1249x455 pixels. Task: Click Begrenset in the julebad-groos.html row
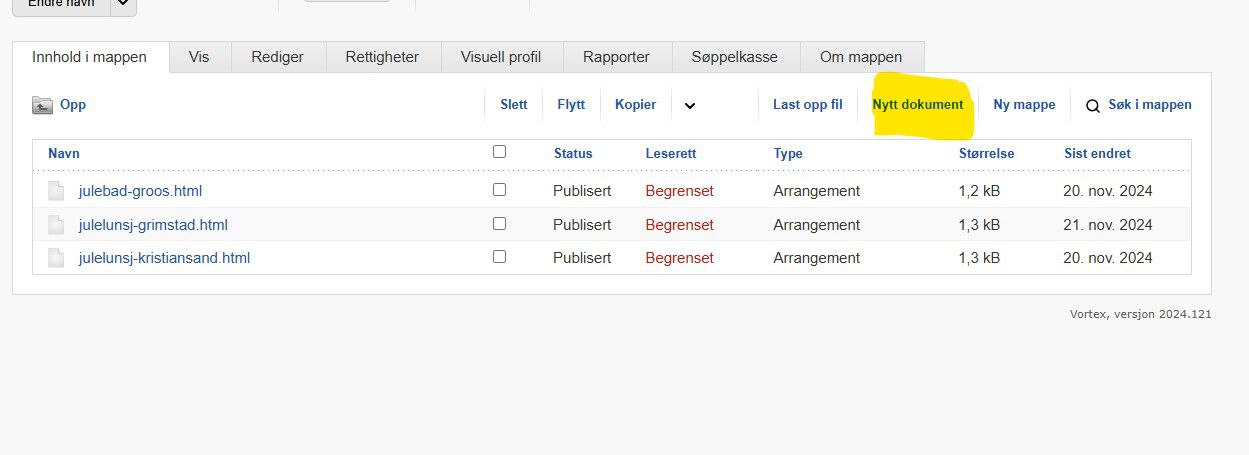point(680,191)
